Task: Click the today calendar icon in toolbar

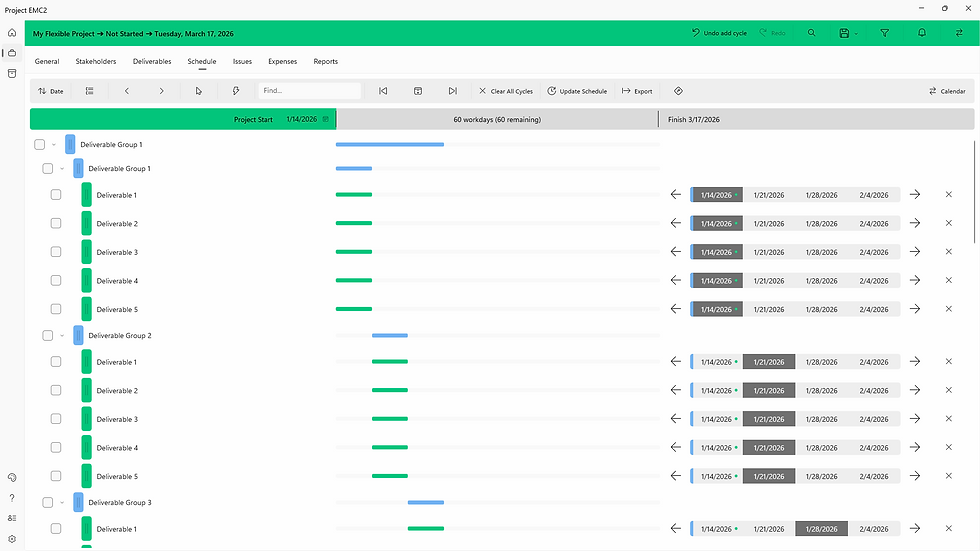Action: [x=418, y=91]
